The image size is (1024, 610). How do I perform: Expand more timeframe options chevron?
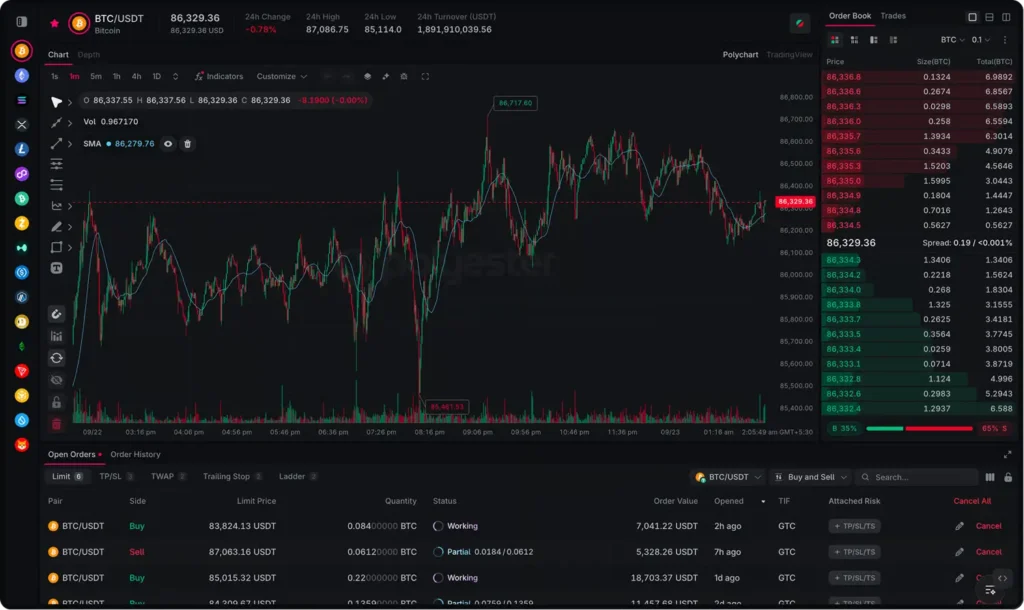[175, 76]
